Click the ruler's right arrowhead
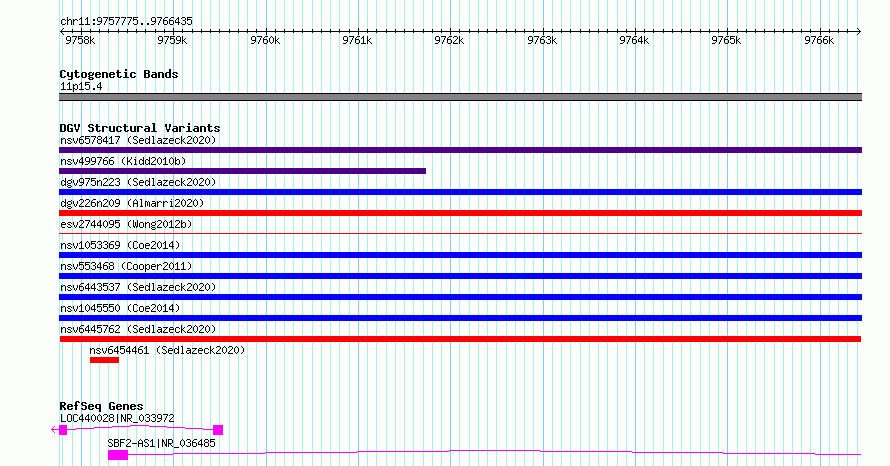The height and width of the screenshot is (466, 890). point(859,32)
